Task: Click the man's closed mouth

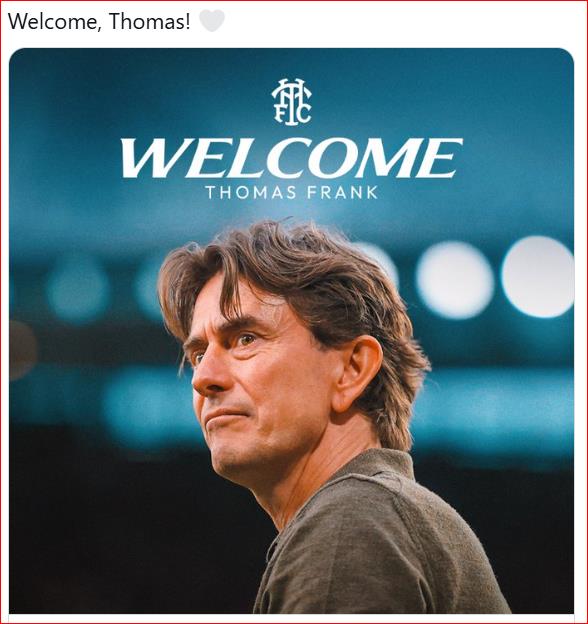Action: coord(225,416)
